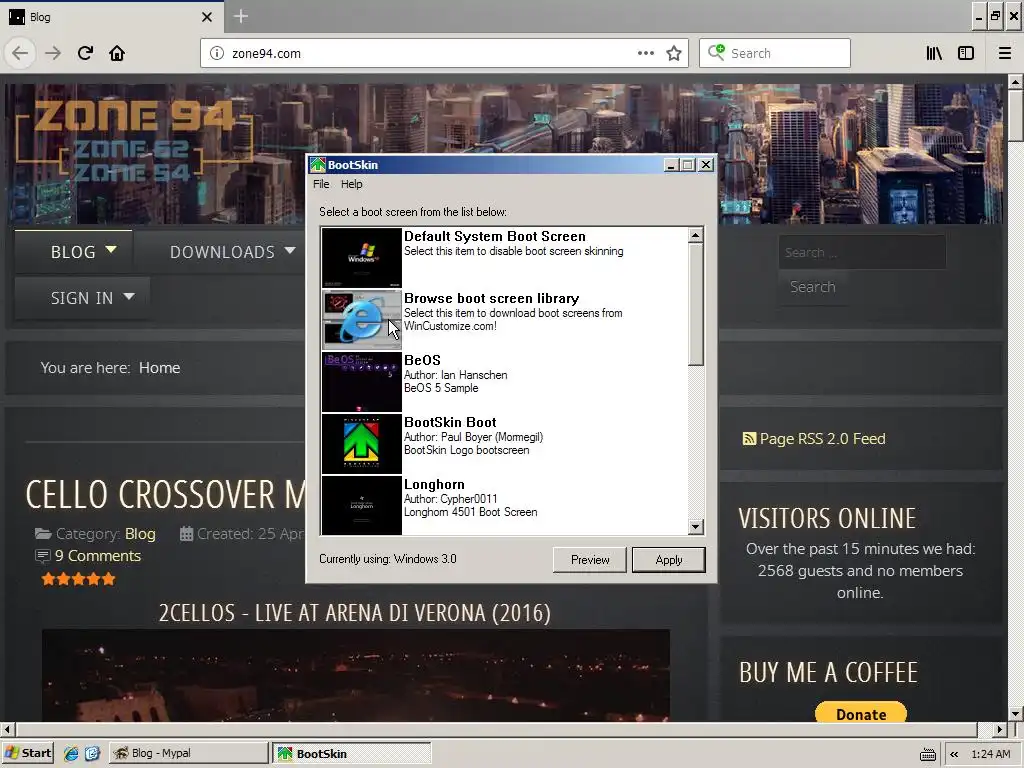Open page actions three-dot menu in address bar
The height and width of the screenshot is (768, 1024).
645,53
